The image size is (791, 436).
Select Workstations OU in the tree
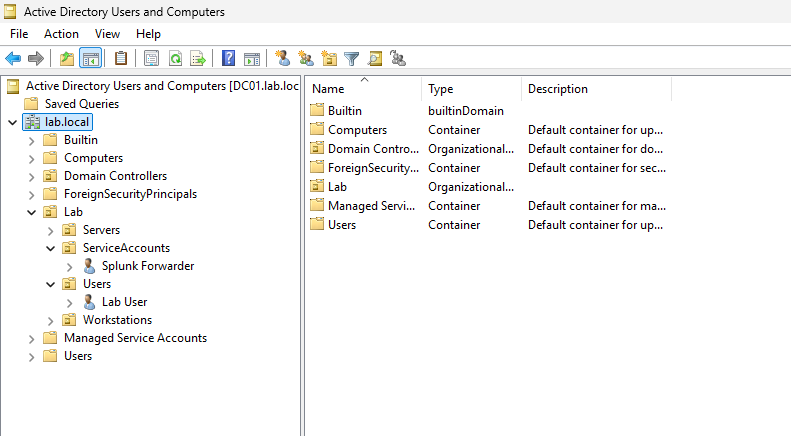[x=118, y=320]
